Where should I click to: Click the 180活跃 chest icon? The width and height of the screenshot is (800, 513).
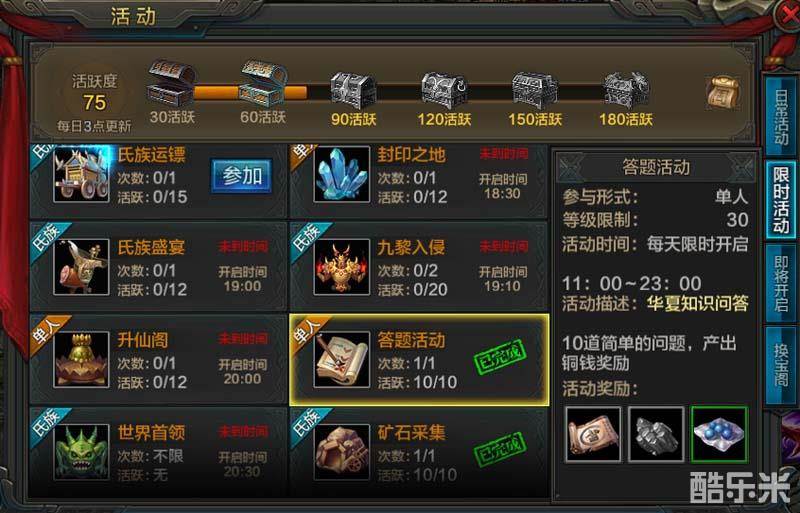[x=626, y=90]
